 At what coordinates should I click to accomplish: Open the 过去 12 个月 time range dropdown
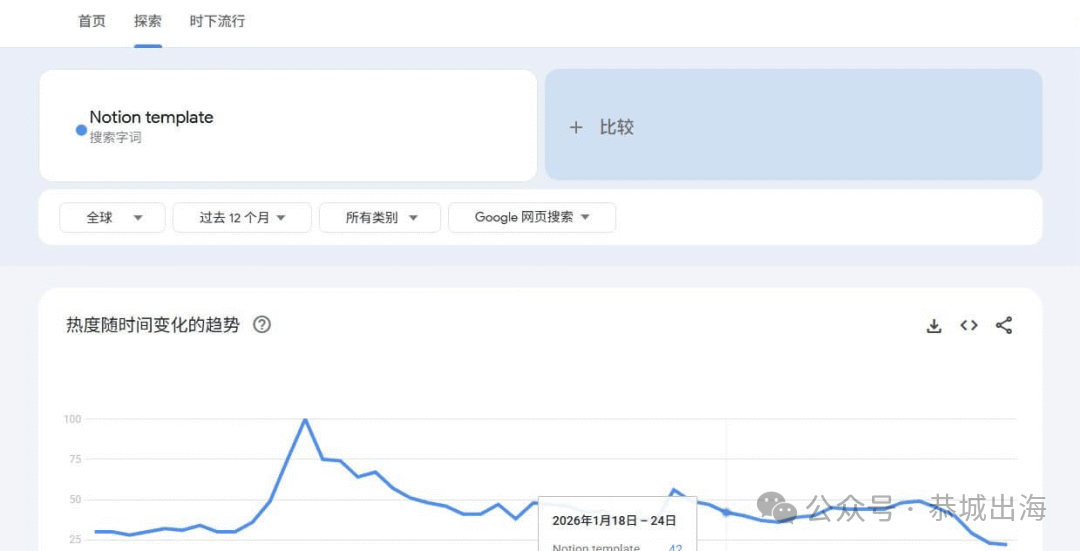tap(242, 218)
